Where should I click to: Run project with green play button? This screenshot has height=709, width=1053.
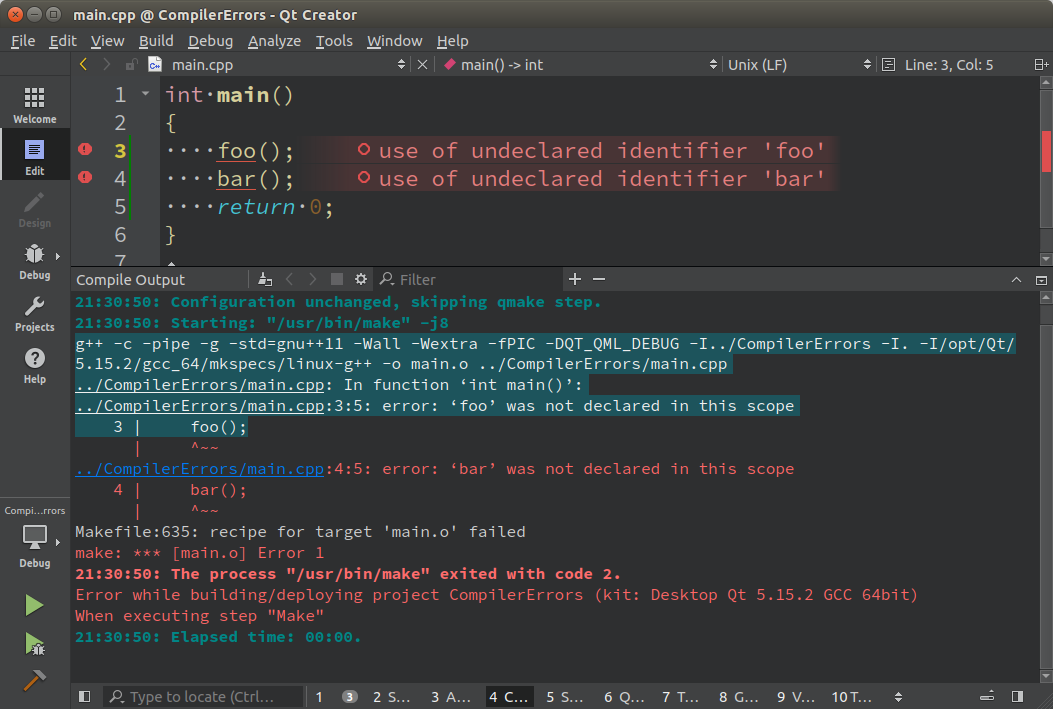(x=34, y=605)
